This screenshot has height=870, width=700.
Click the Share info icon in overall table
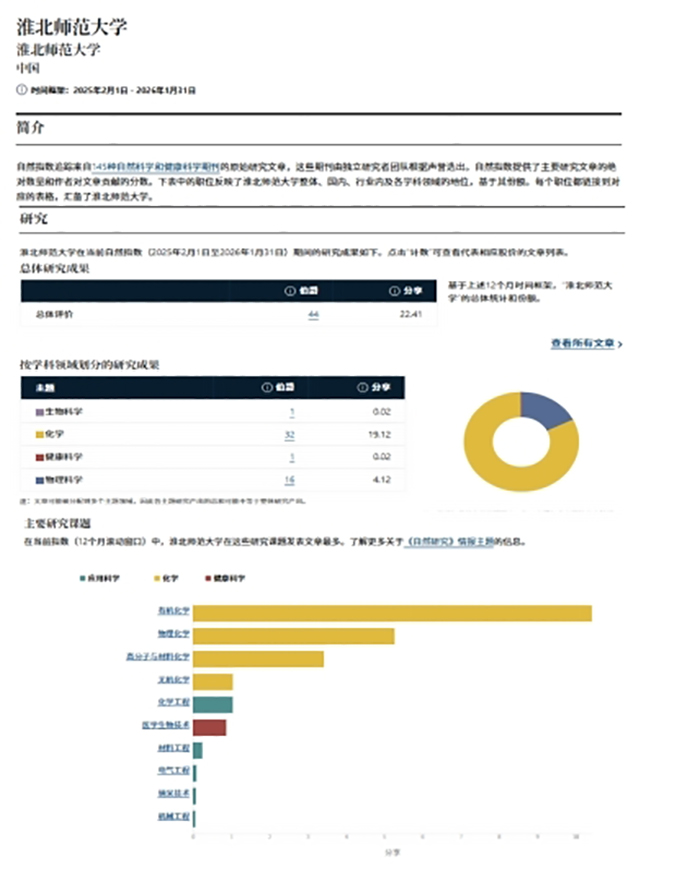[x=394, y=291]
